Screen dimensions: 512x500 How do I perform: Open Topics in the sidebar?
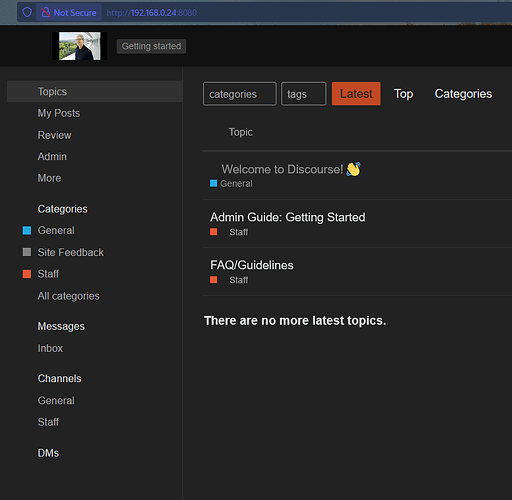(95, 91)
